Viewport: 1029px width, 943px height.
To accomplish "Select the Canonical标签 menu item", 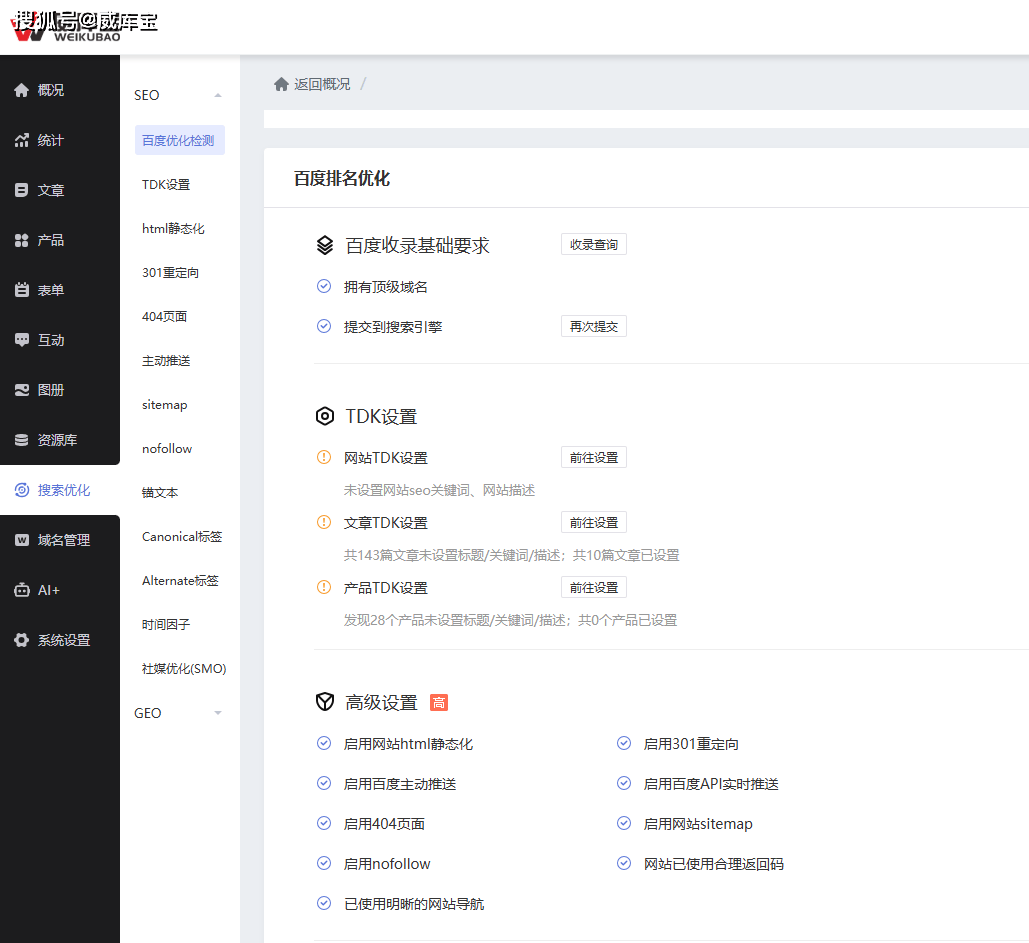I will coord(182,537).
